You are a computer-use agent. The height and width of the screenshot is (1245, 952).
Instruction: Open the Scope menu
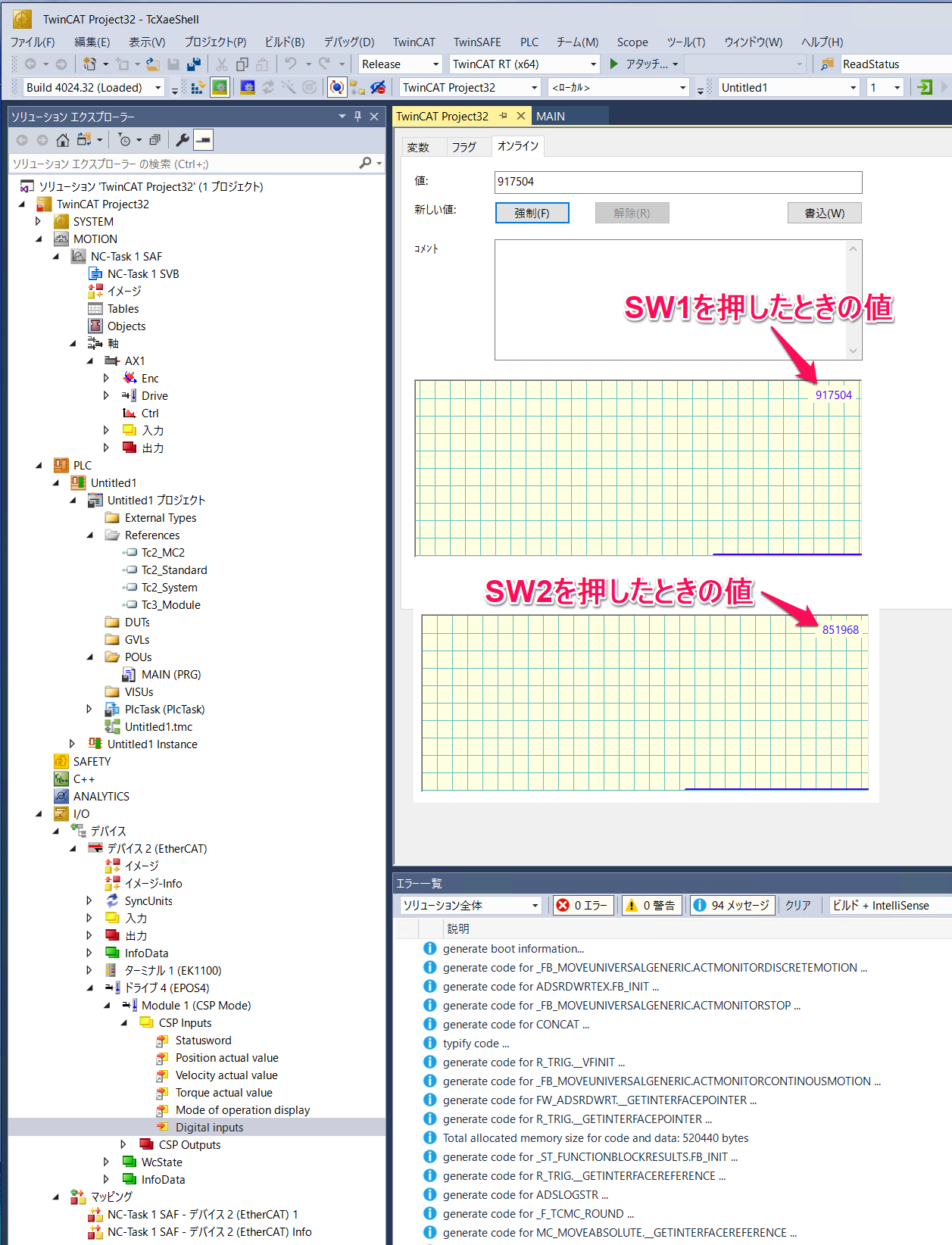click(632, 42)
